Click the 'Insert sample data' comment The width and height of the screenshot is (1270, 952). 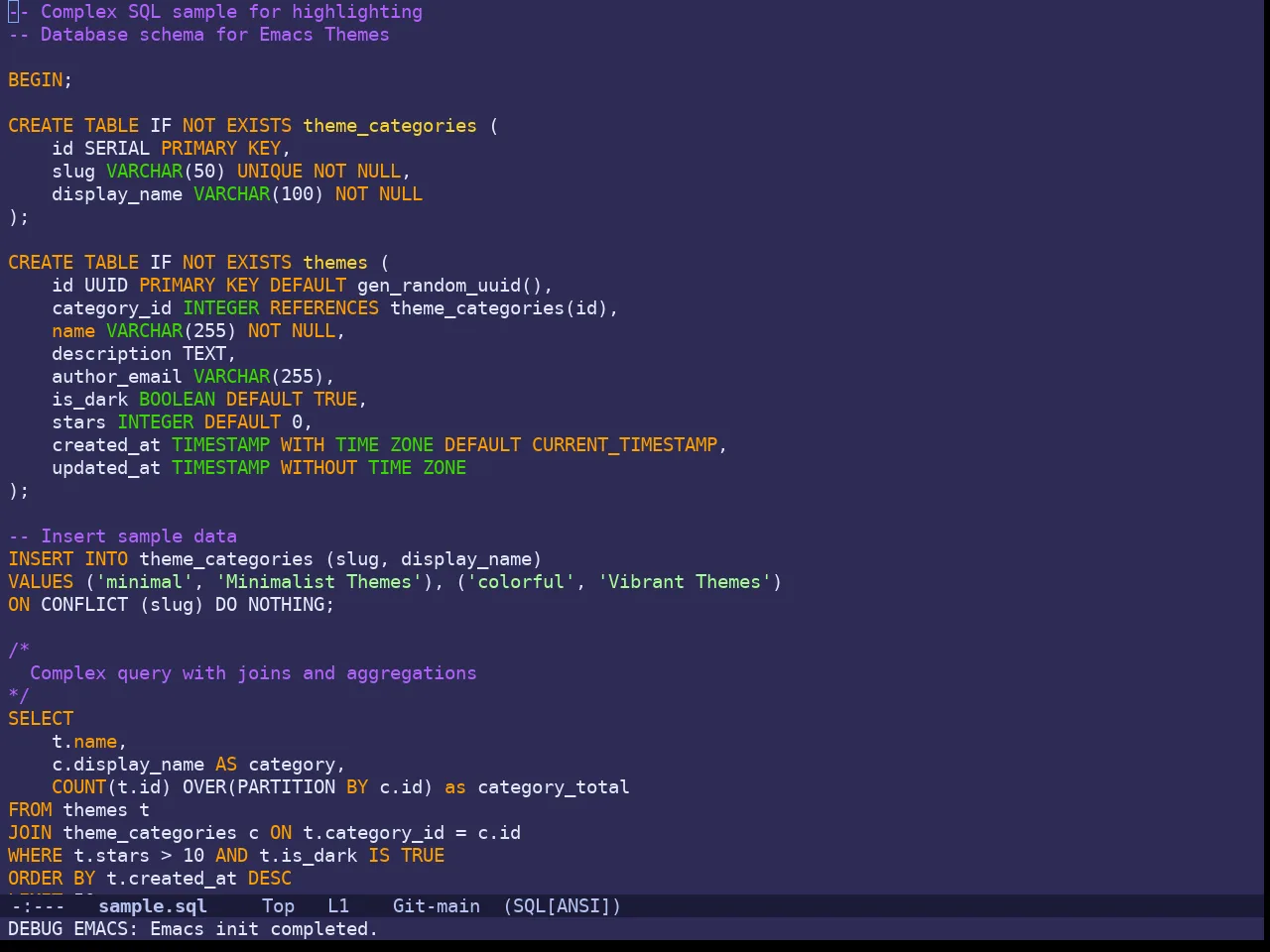click(x=123, y=536)
